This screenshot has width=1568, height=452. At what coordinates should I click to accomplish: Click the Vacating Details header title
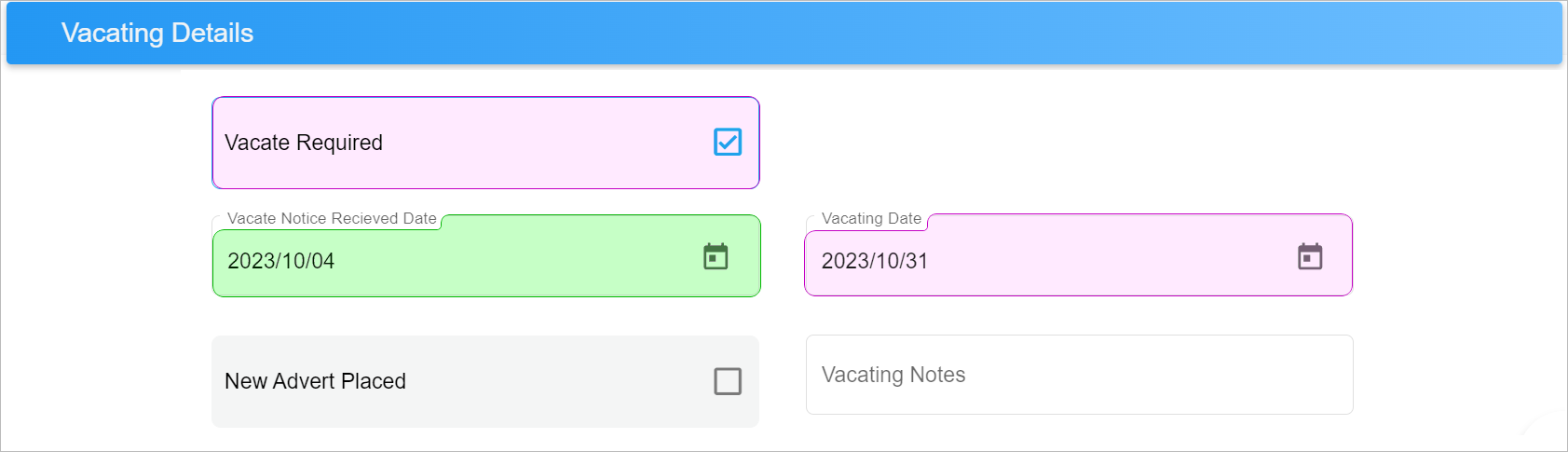pos(157,33)
